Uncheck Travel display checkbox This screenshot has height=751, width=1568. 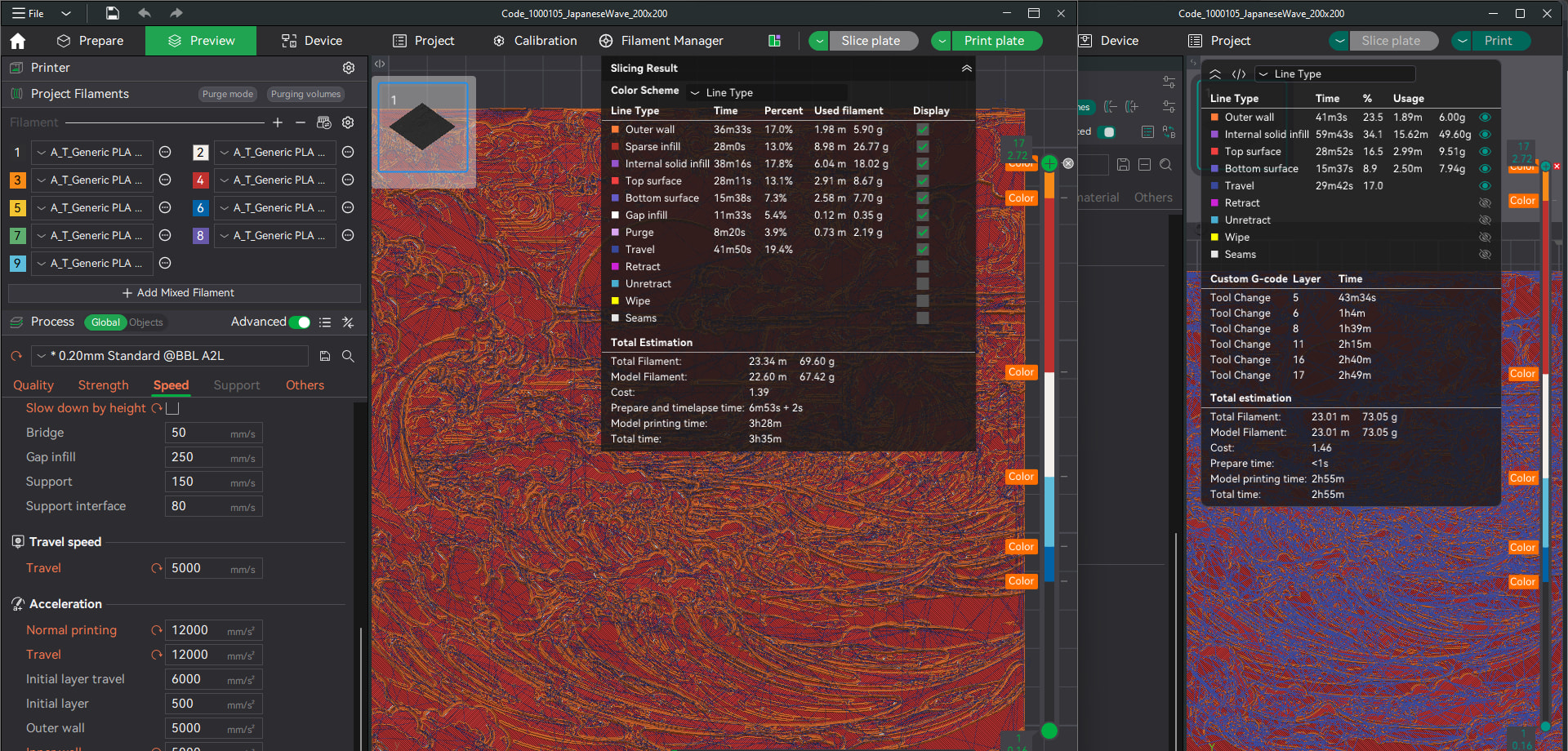923,250
